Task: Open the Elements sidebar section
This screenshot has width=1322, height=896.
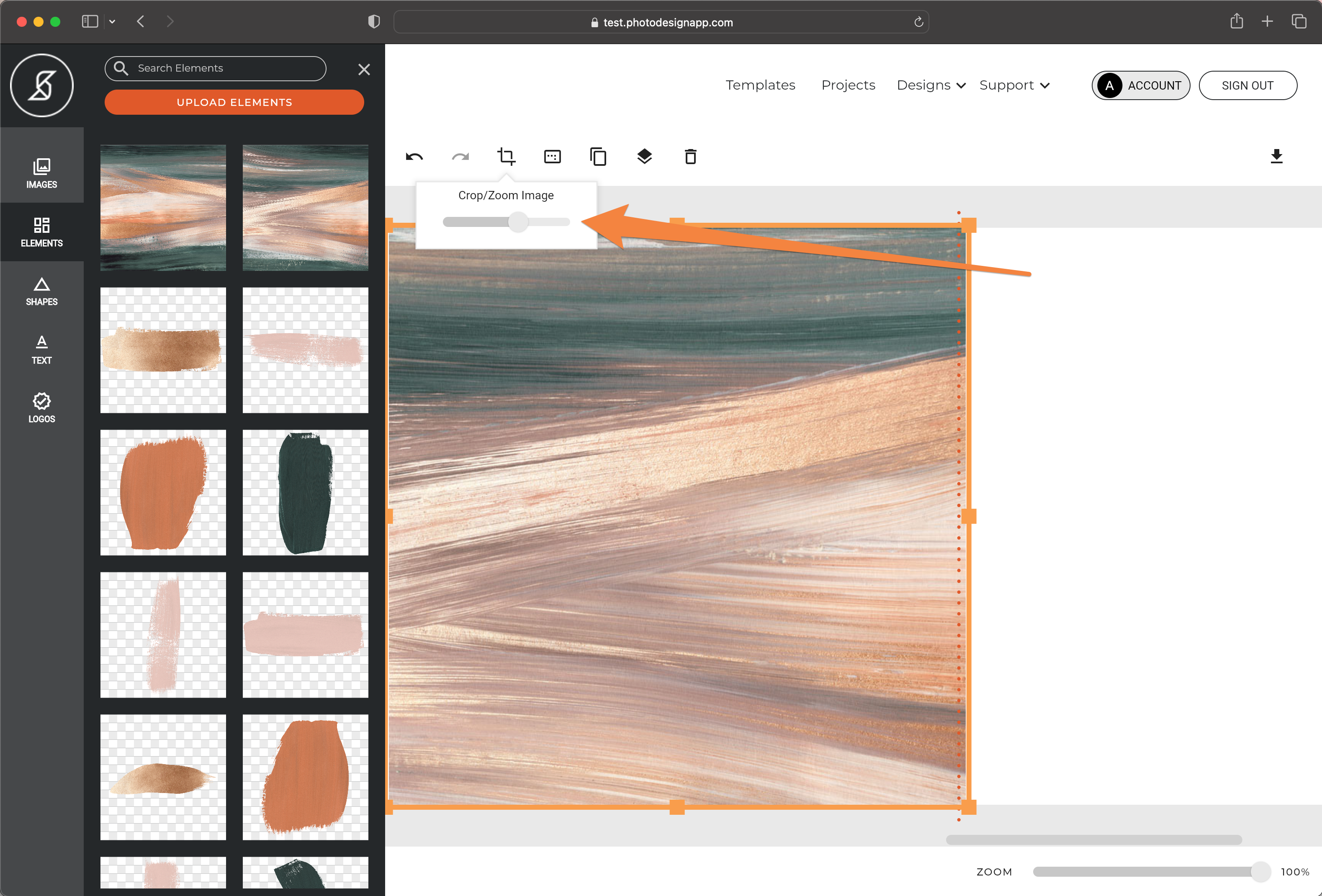Action: click(41, 232)
